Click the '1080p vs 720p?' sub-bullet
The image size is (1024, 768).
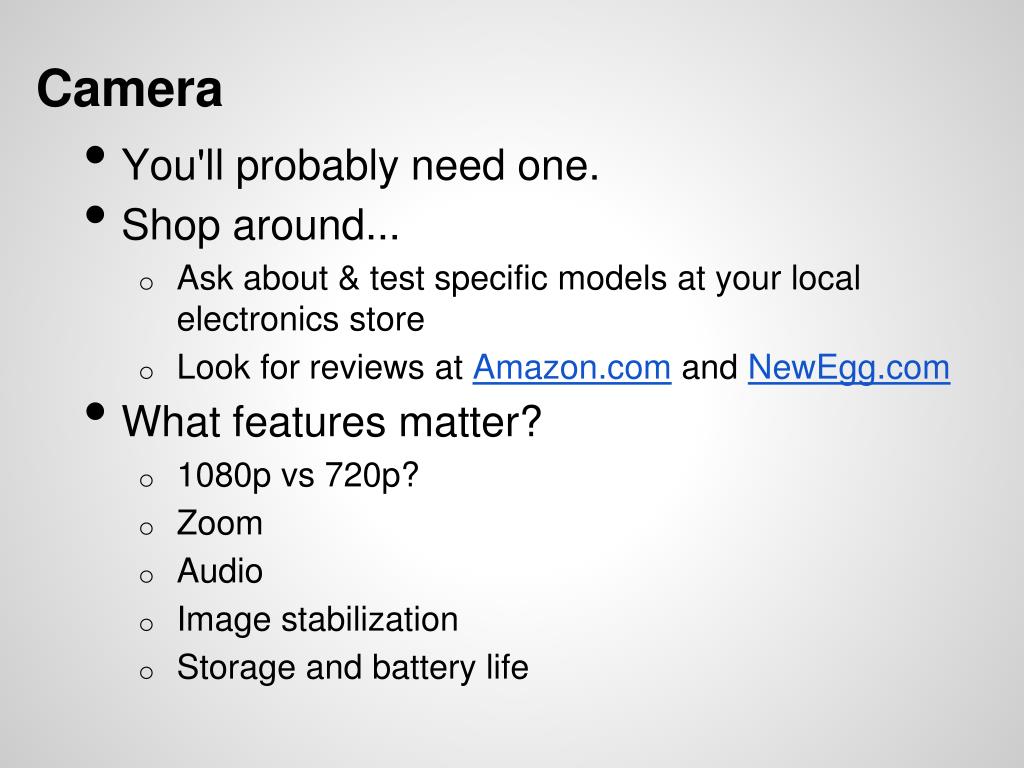click(298, 476)
